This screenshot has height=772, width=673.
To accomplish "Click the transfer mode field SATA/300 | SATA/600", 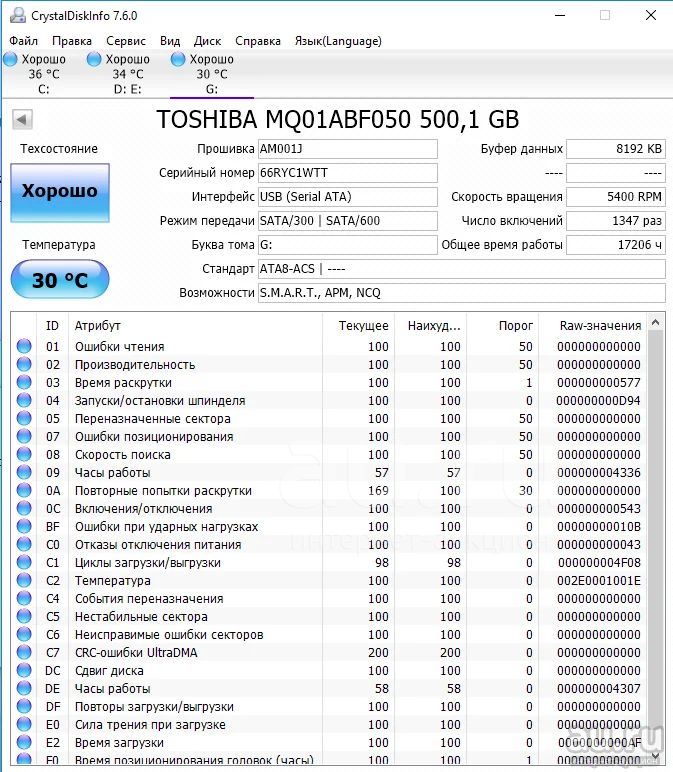I will pos(348,221).
